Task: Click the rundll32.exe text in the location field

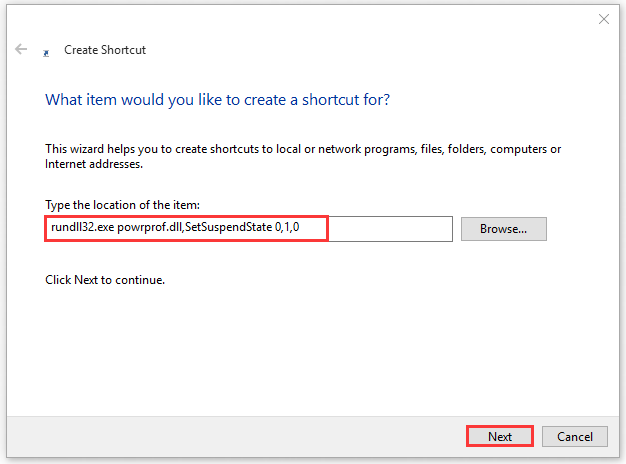Action: pos(81,228)
